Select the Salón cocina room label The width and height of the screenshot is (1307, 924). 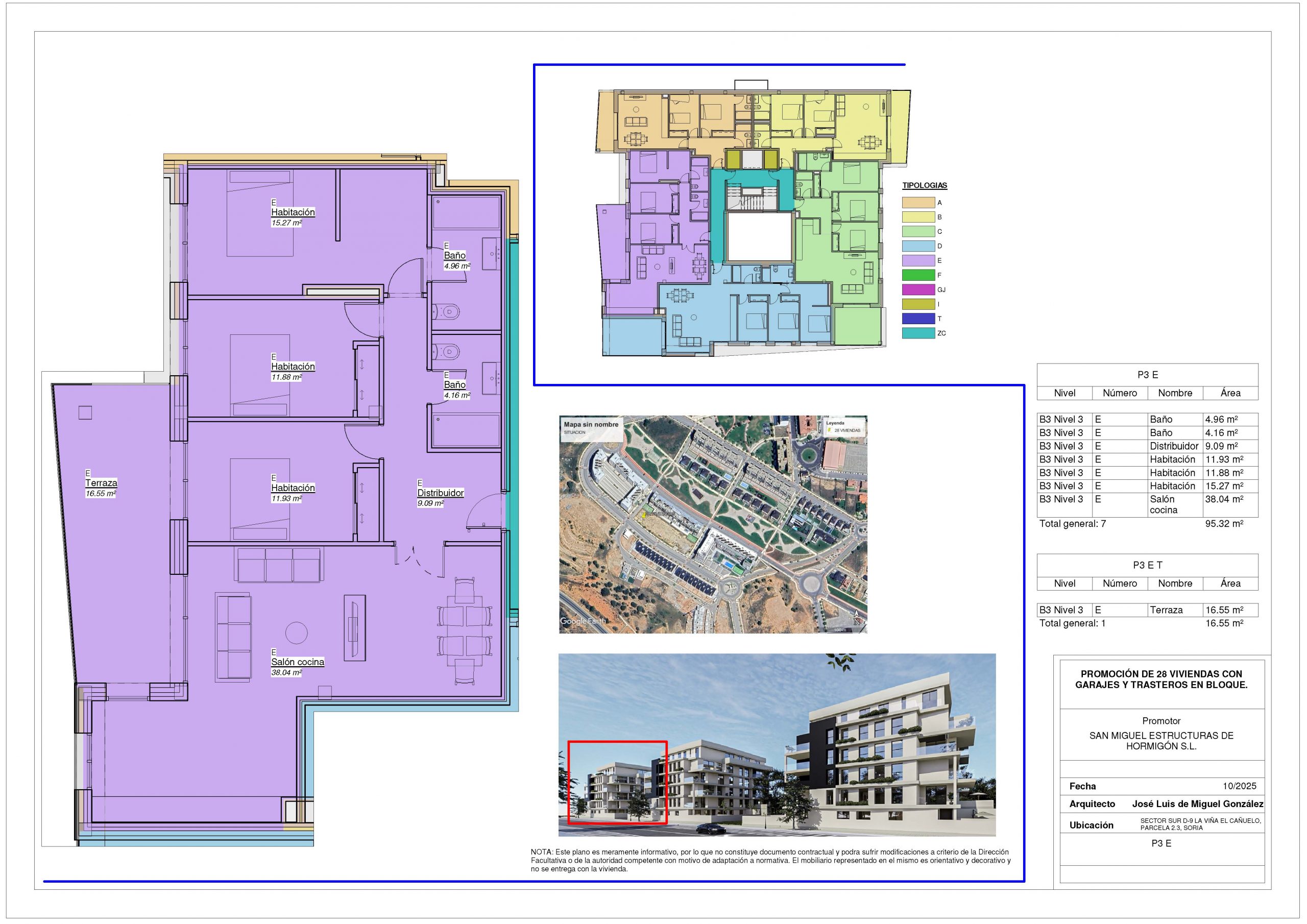[x=297, y=662]
